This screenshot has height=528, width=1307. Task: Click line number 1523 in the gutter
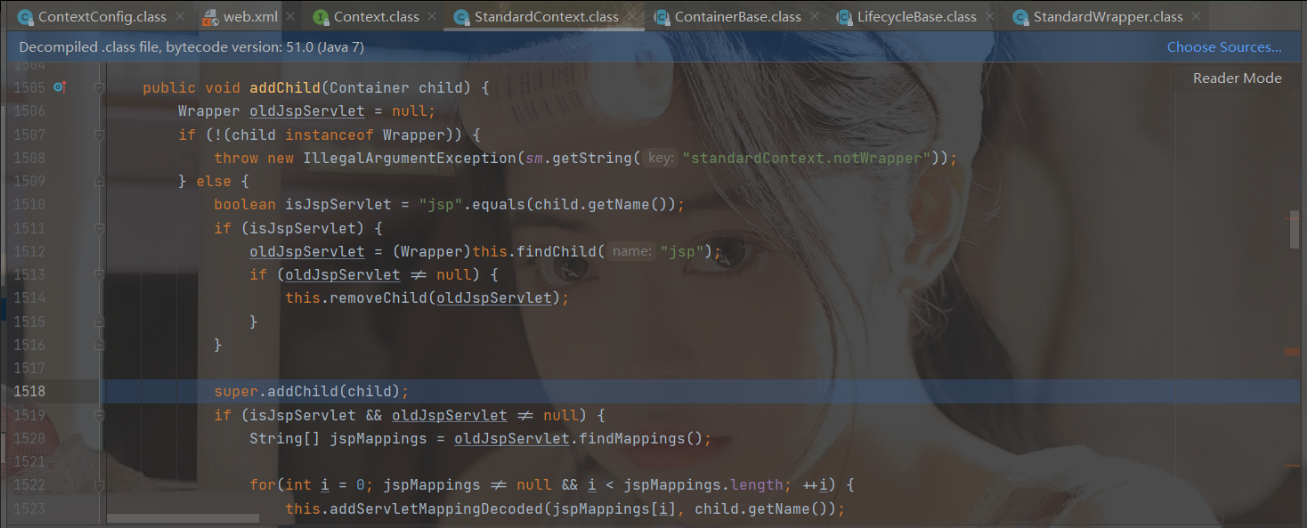coord(30,508)
